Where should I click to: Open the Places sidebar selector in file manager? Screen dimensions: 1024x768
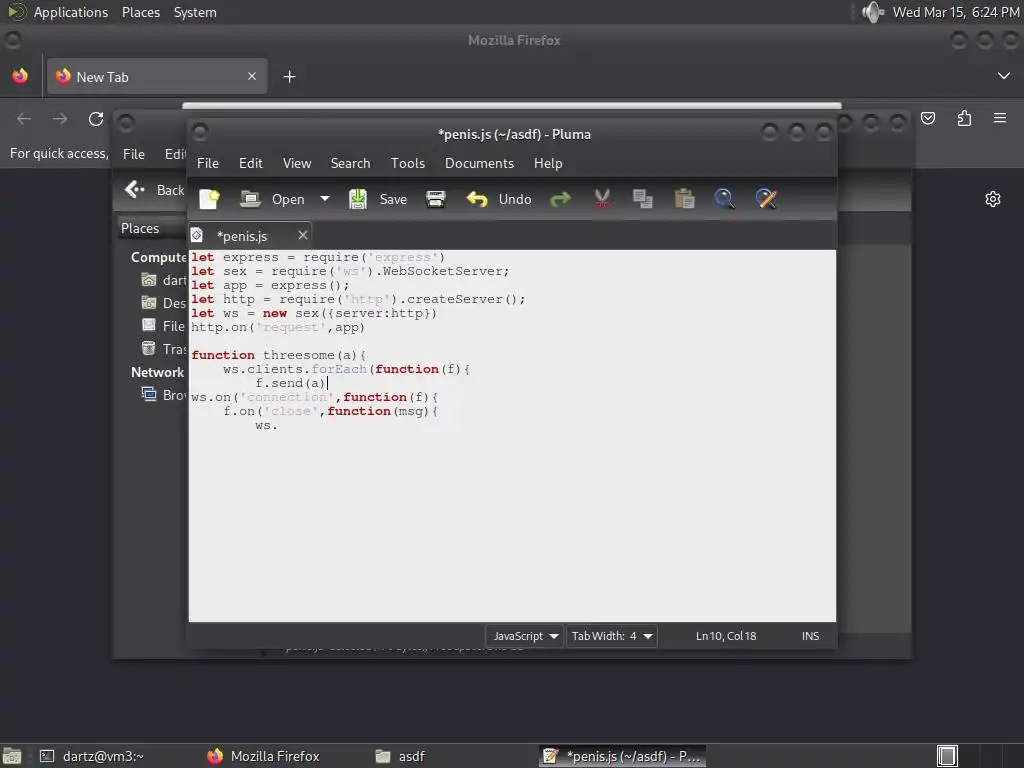(x=152, y=228)
